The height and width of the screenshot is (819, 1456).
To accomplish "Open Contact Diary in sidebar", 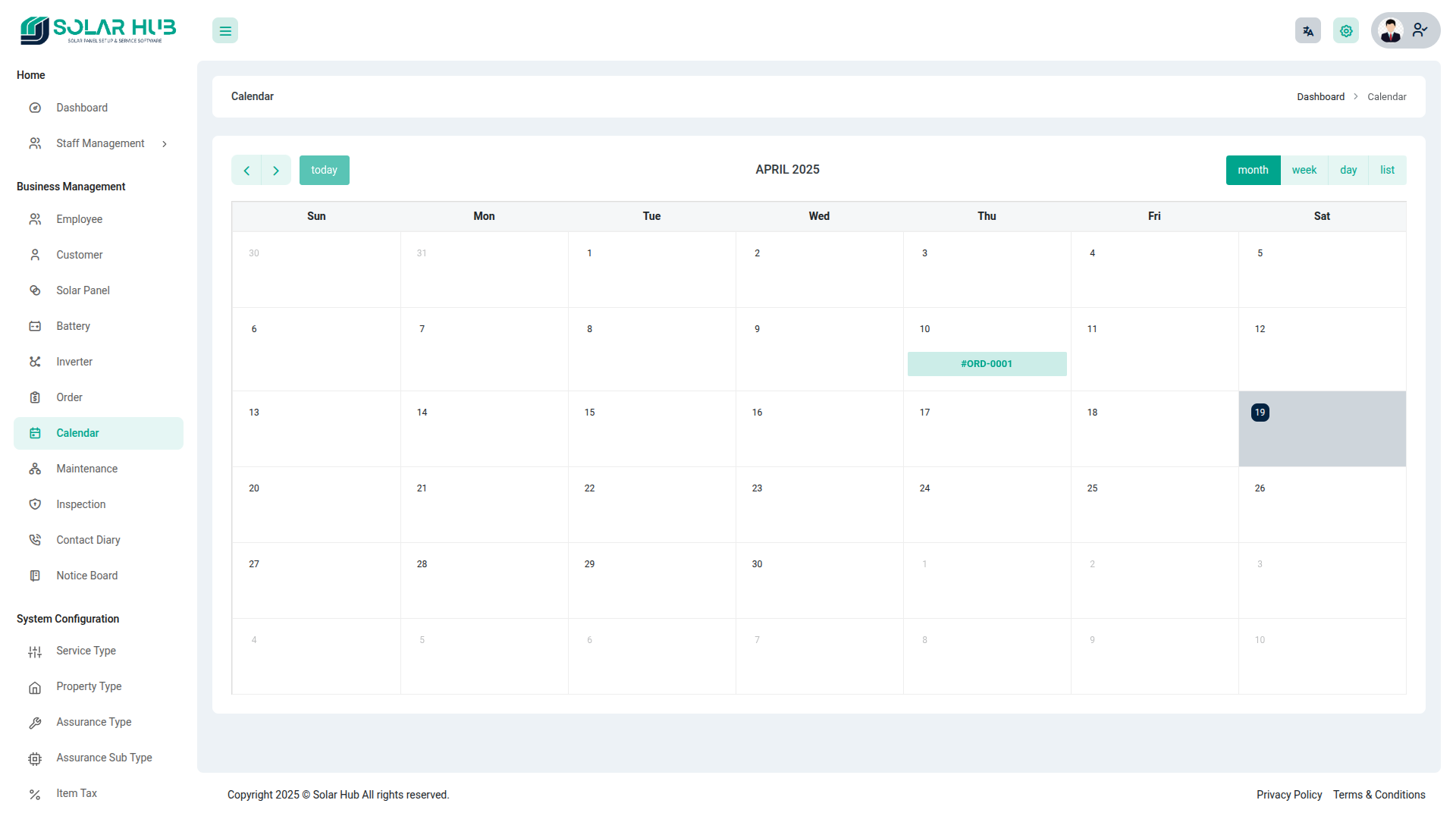I will [x=88, y=540].
